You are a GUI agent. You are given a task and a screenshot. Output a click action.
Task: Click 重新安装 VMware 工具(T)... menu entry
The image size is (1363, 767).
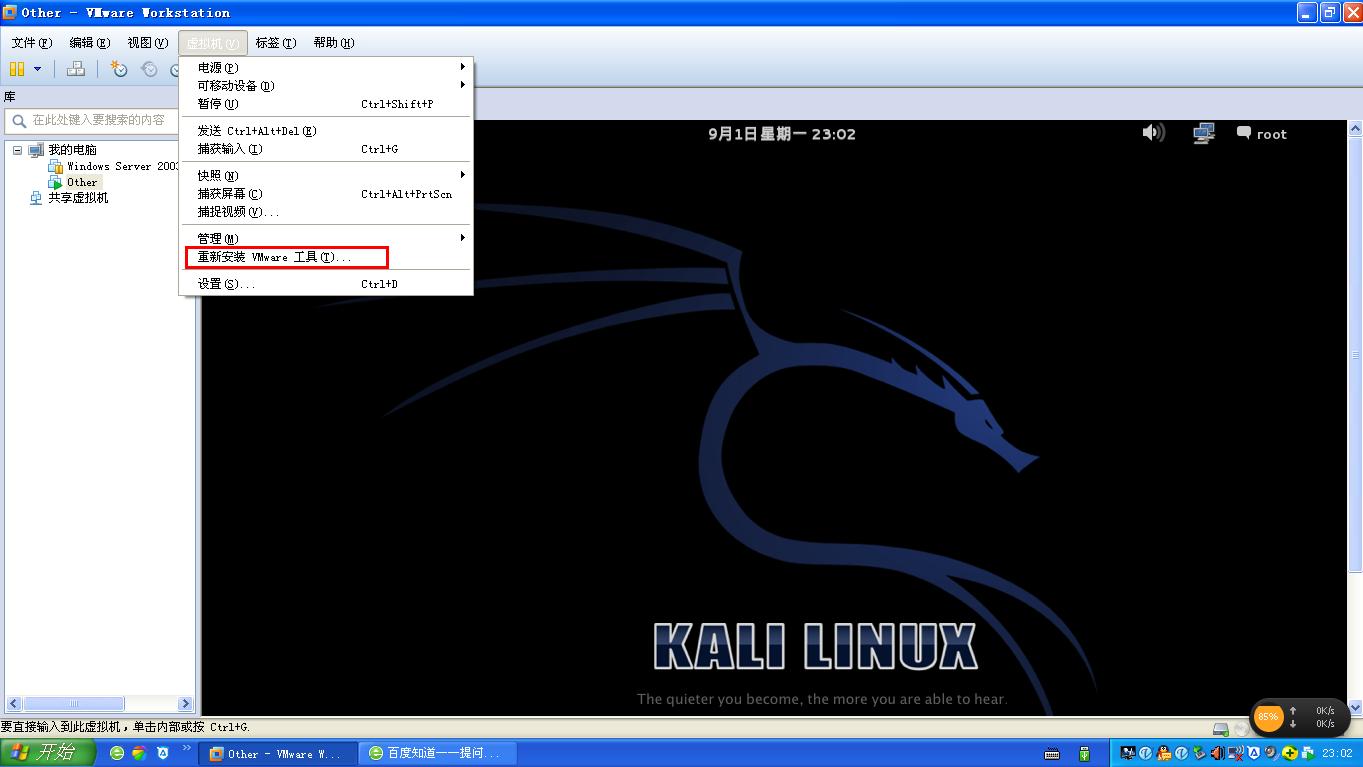(x=326, y=257)
